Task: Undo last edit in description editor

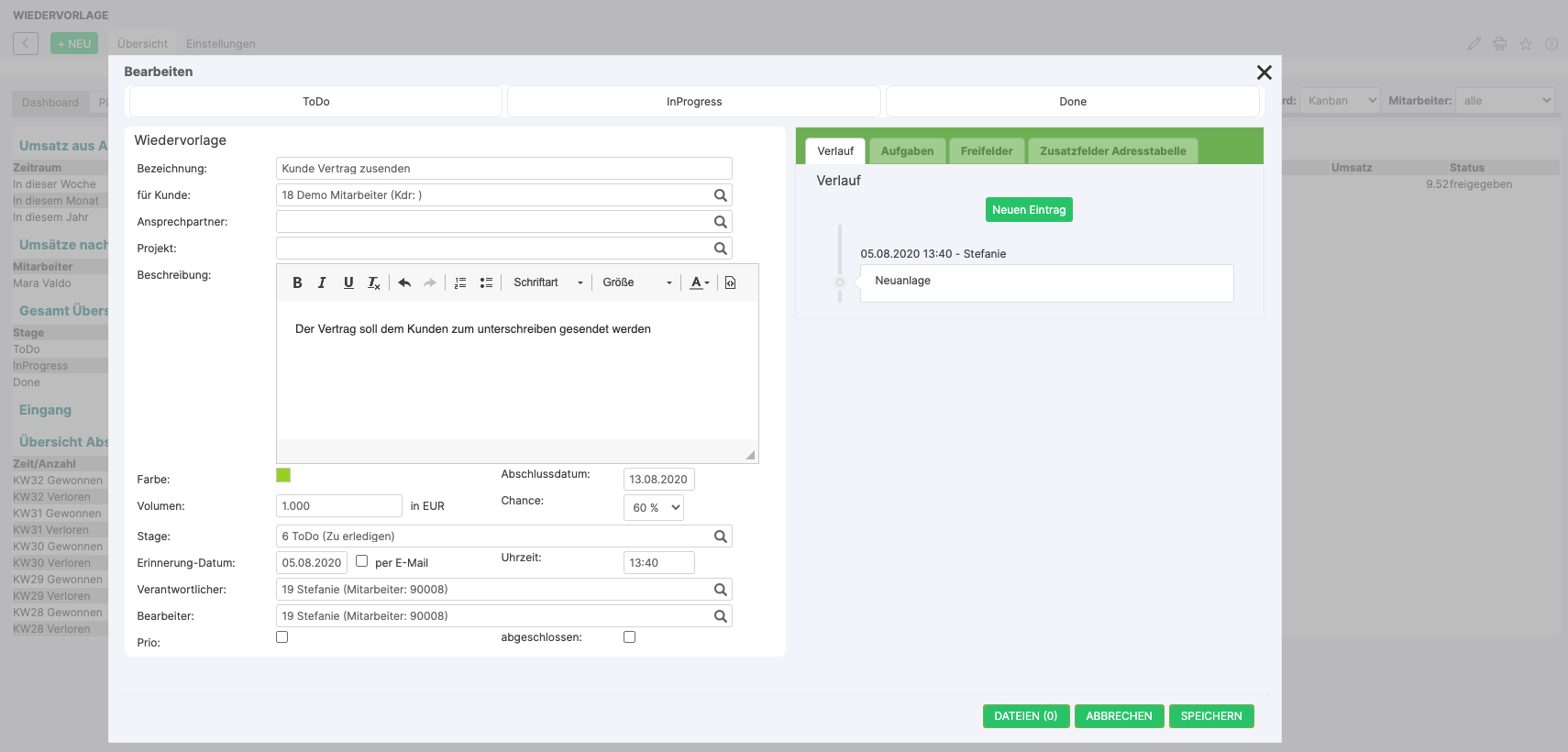Action: pyautogui.click(x=404, y=282)
